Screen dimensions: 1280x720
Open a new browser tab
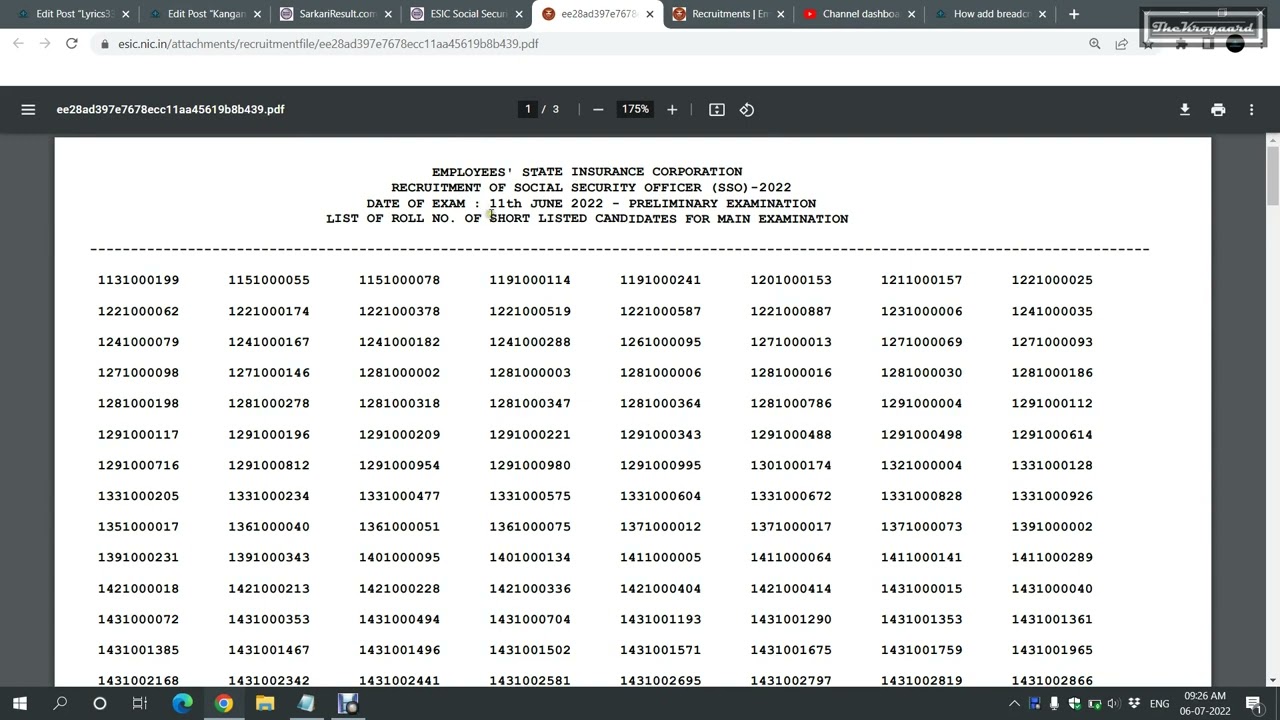pos(1074,14)
